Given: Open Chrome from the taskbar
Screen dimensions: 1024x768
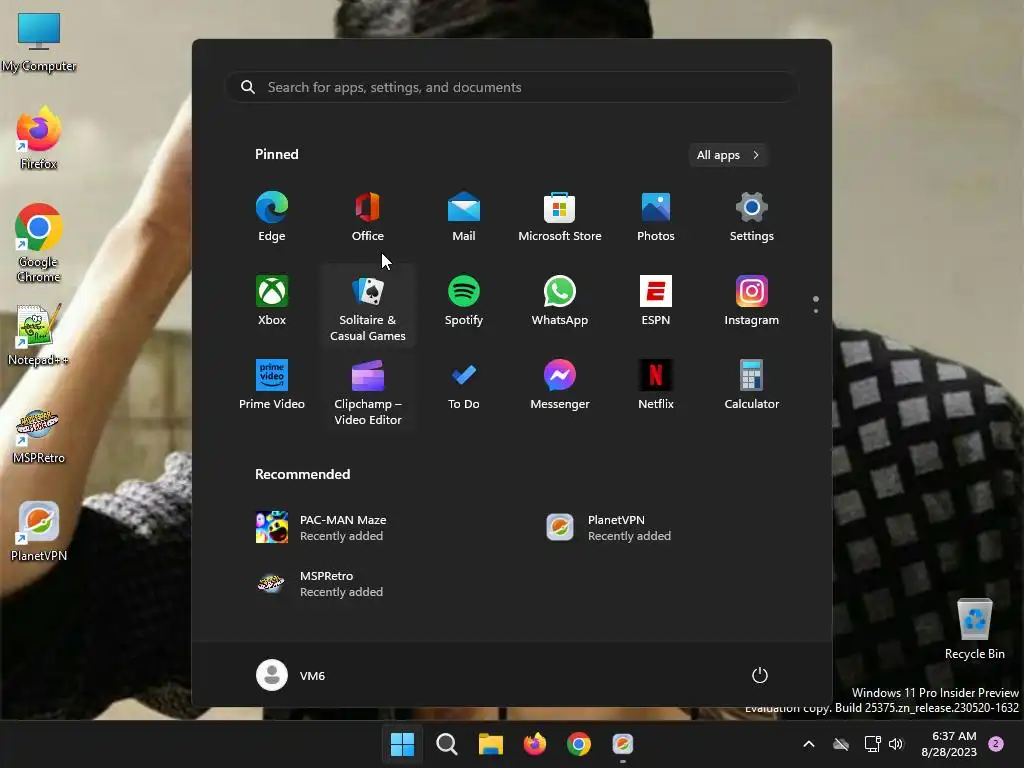Looking at the screenshot, I should click(x=579, y=744).
